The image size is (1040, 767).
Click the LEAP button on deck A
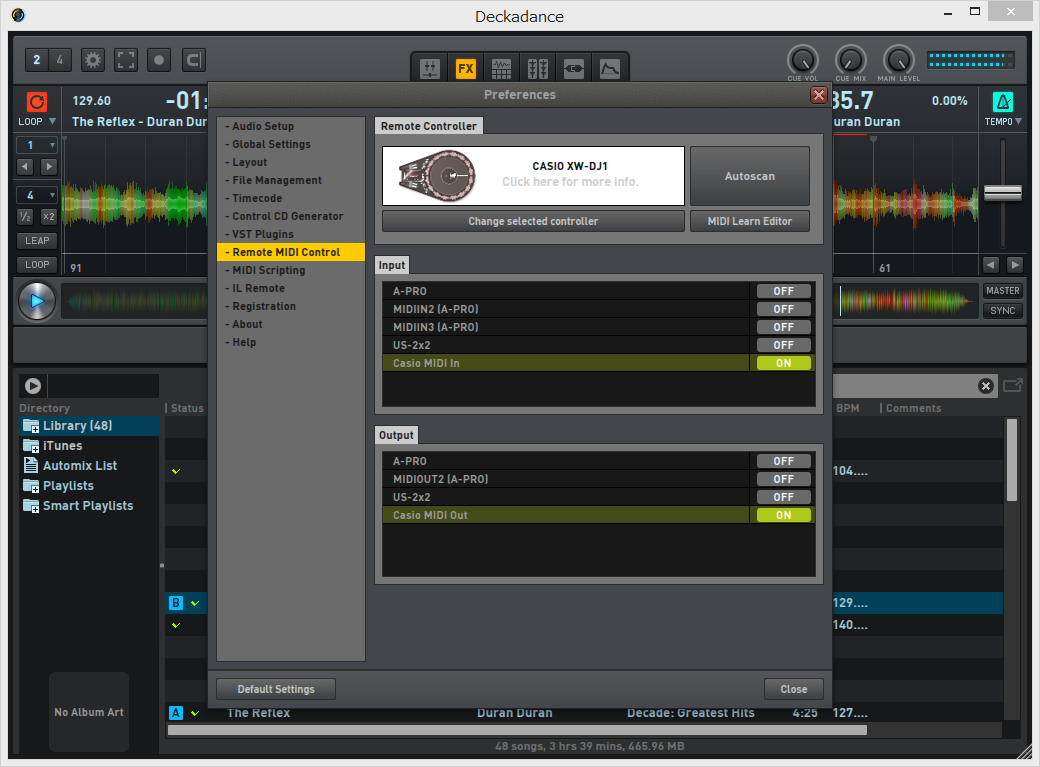pos(37,240)
